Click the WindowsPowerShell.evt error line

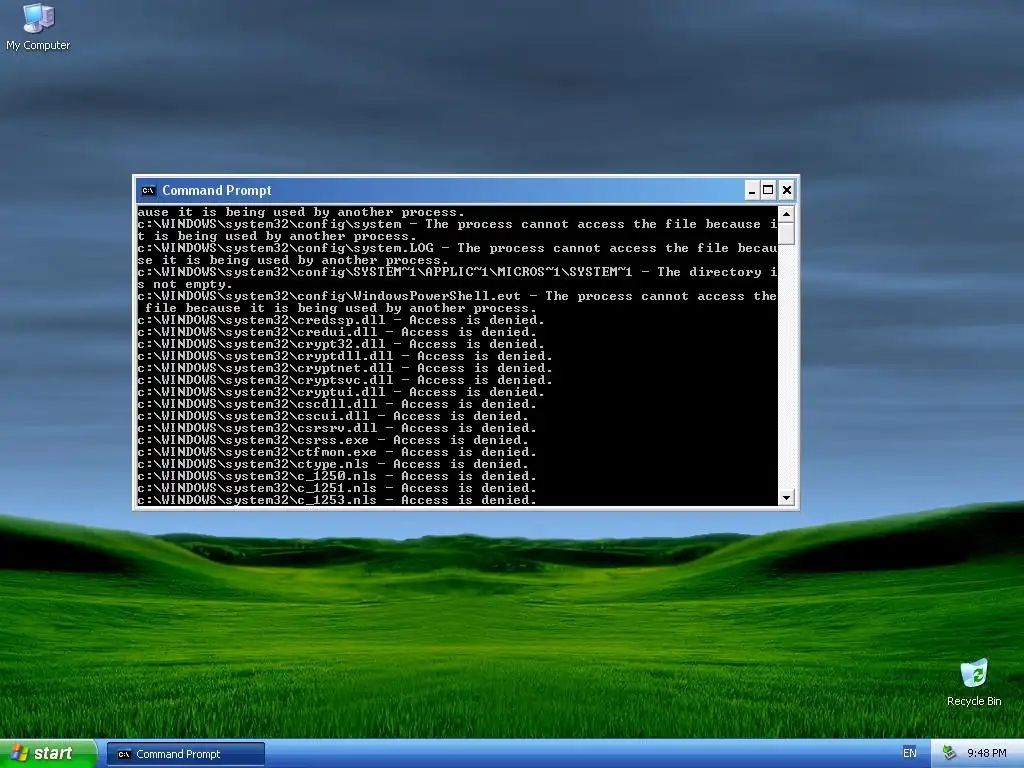point(457,302)
